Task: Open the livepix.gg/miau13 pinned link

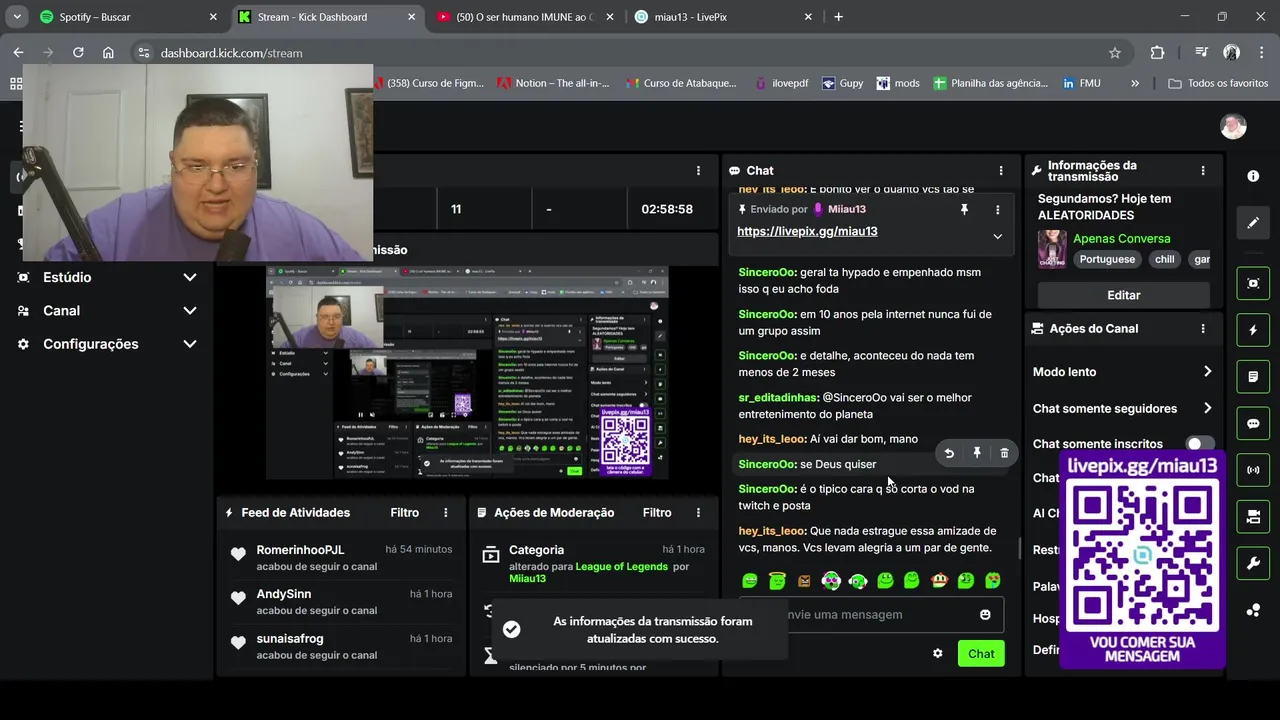Action: pyautogui.click(x=807, y=231)
